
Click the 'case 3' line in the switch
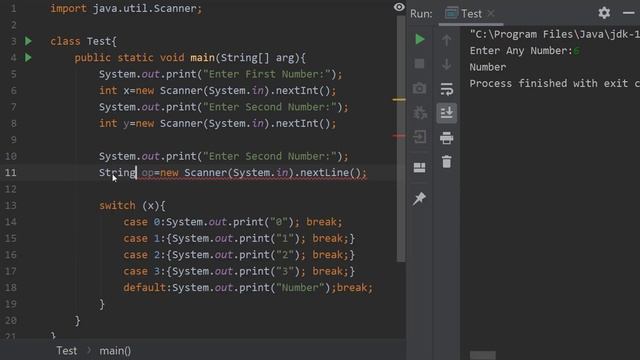tap(239, 271)
